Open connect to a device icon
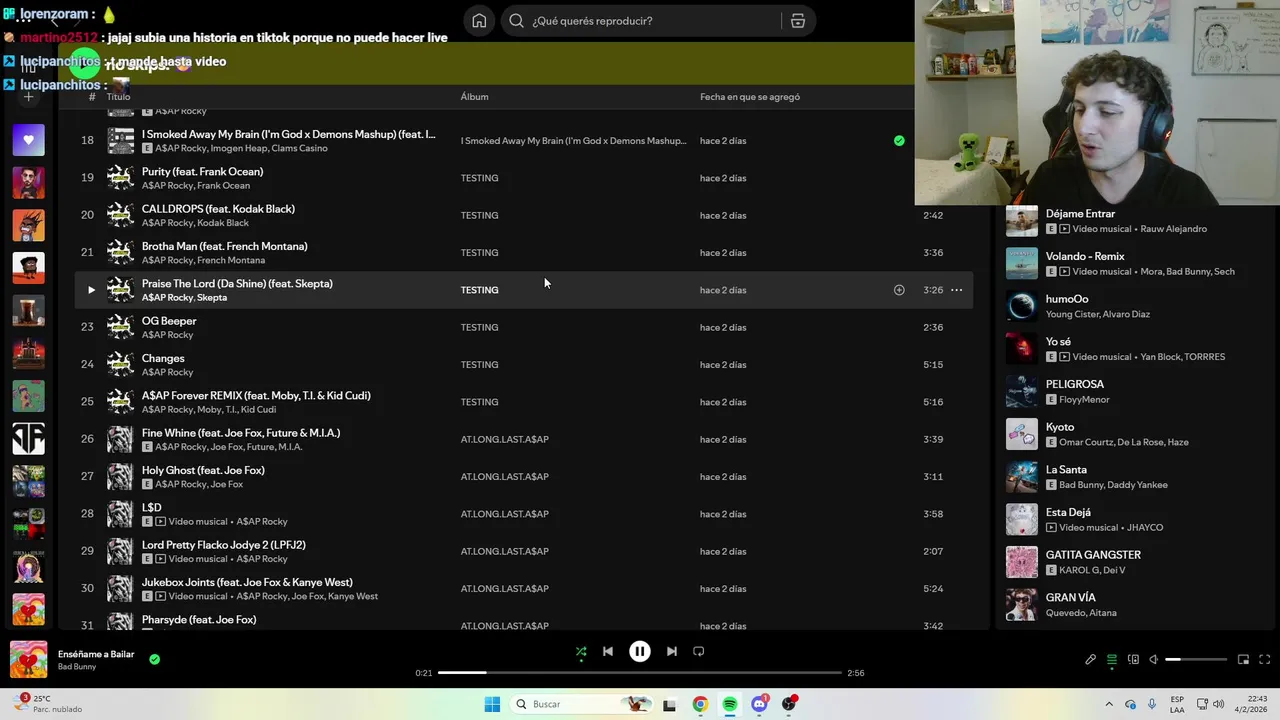Image resolution: width=1280 pixels, height=720 pixels. [x=1133, y=660]
